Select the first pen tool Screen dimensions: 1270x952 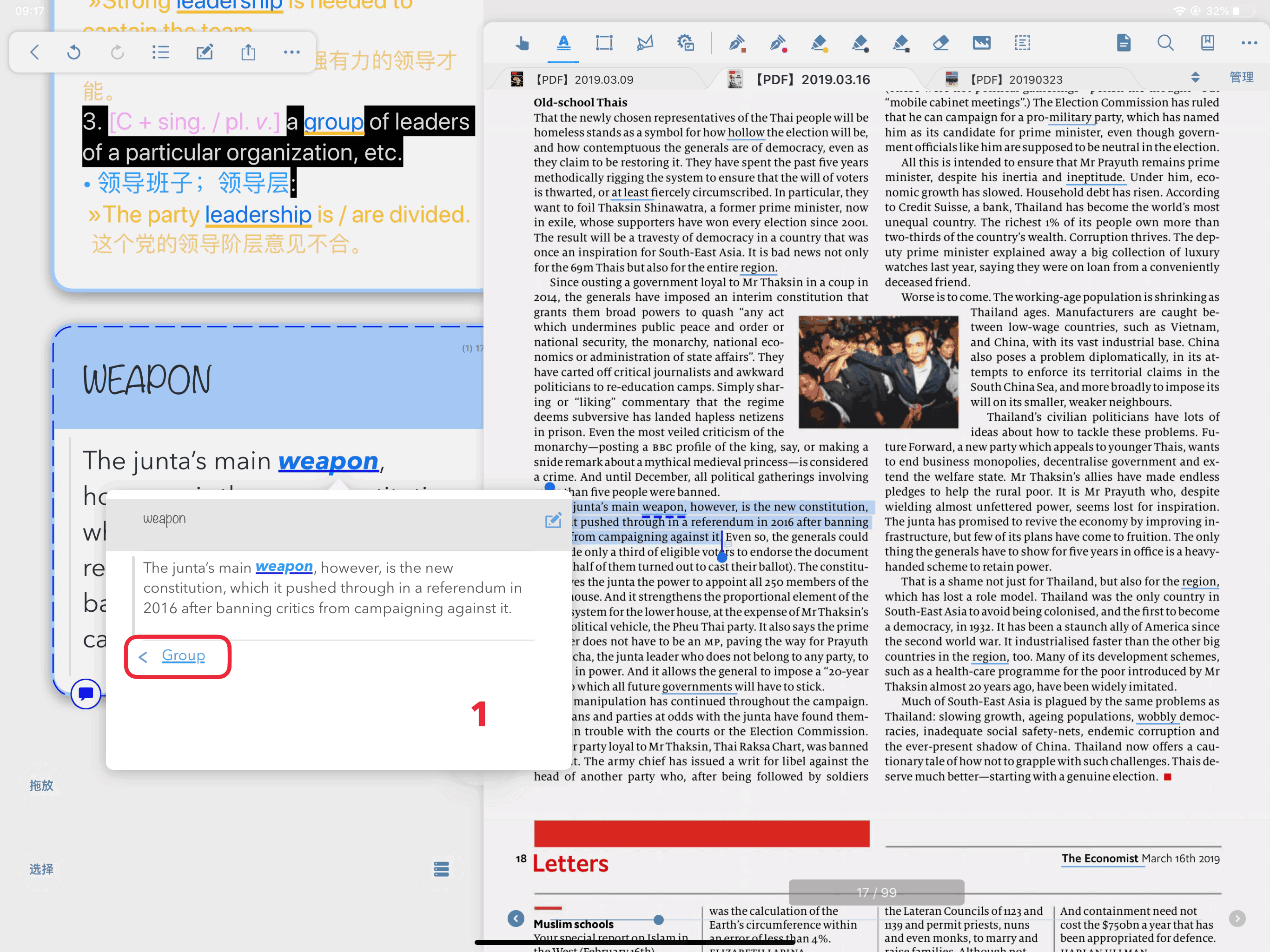coord(737,43)
